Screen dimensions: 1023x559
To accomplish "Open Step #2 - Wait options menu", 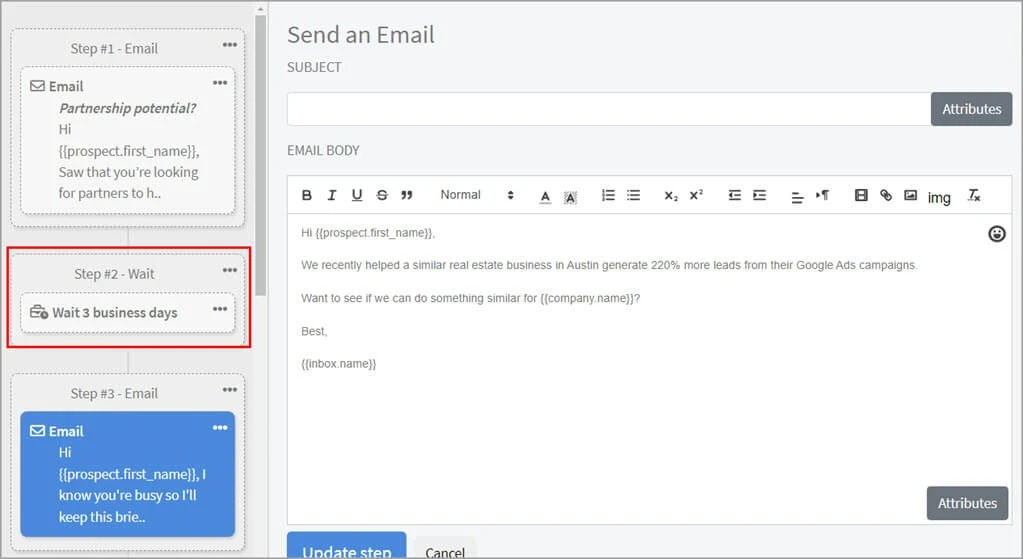I will pyautogui.click(x=230, y=270).
